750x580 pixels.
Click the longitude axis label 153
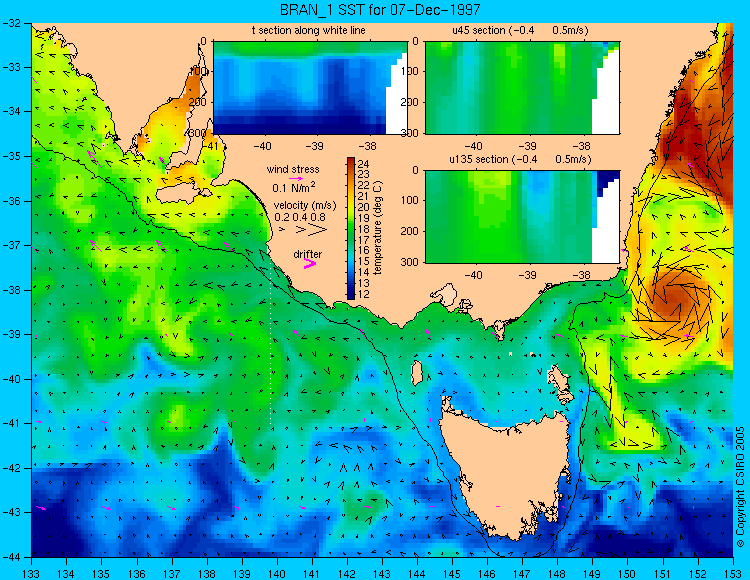(x=732, y=574)
